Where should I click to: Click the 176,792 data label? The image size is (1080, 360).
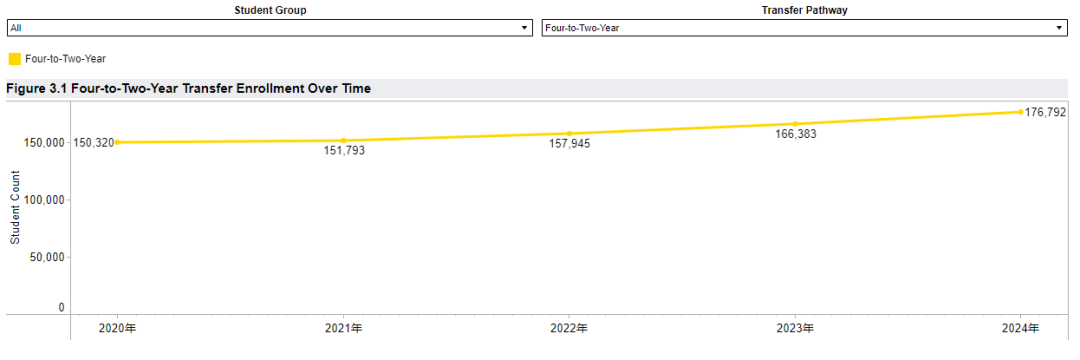point(1045,112)
